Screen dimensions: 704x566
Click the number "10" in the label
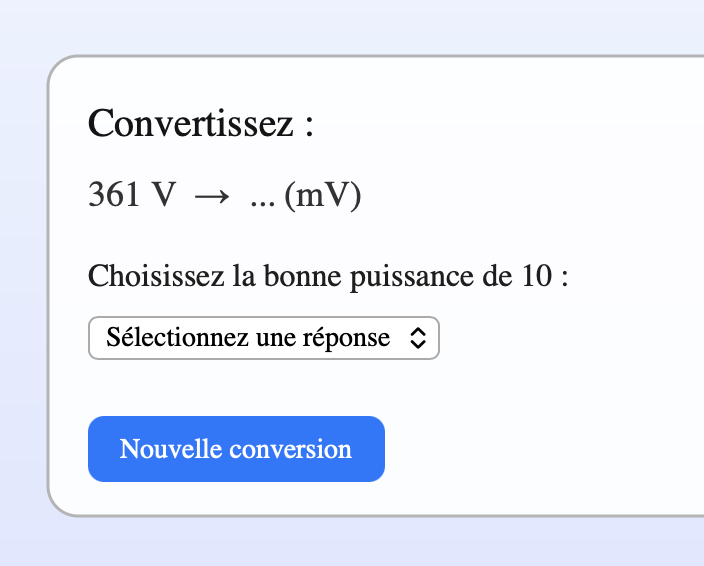point(537,275)
